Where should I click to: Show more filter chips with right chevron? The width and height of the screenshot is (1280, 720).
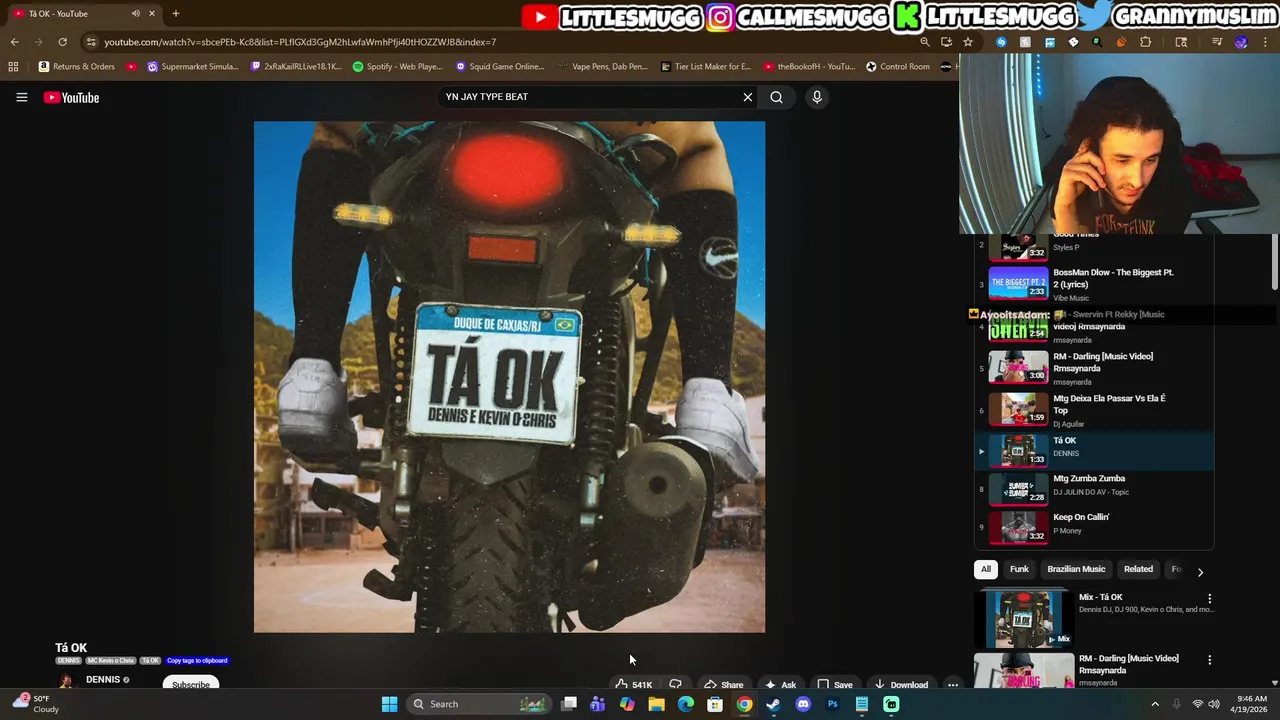click(1200, 572)
